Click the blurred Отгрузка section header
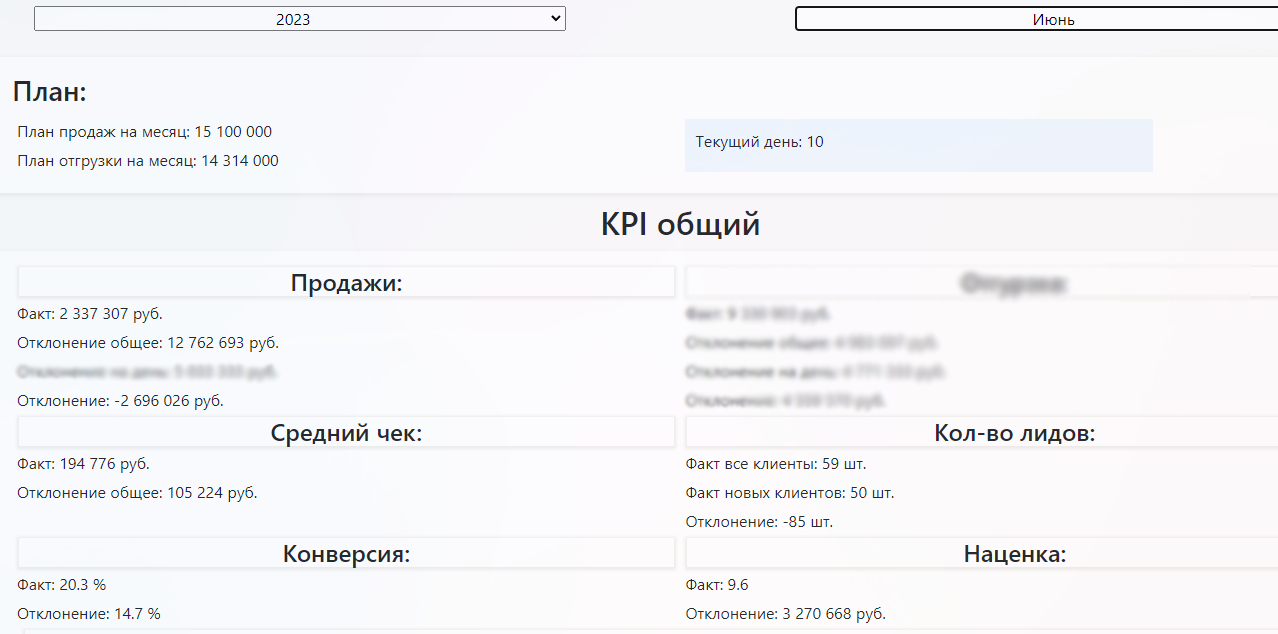Screen dimensions: 1278x634 coord(981,282)
